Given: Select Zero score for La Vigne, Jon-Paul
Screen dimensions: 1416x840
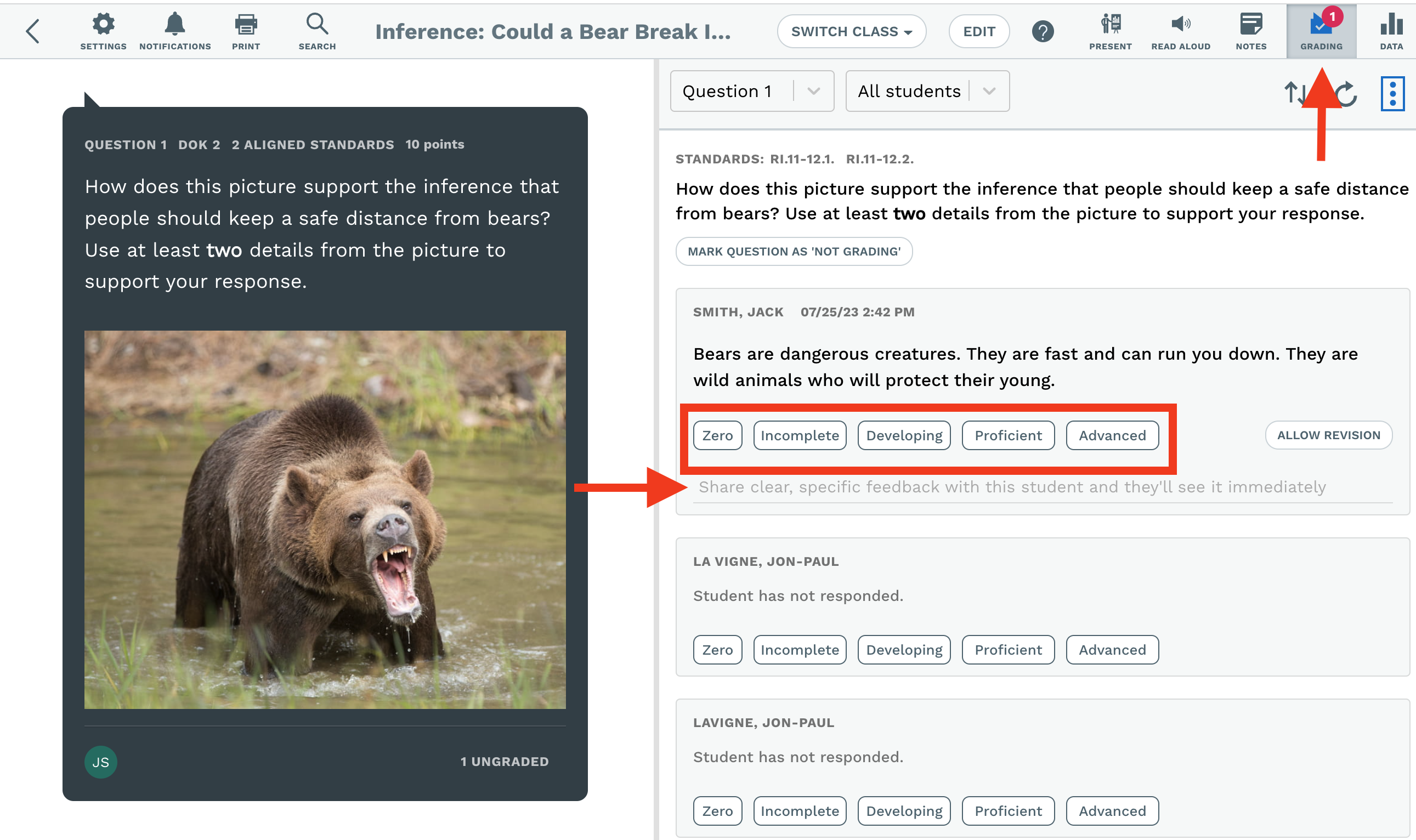Looking at the screenshot, I should pyautogui.click(x=717, y=650).
